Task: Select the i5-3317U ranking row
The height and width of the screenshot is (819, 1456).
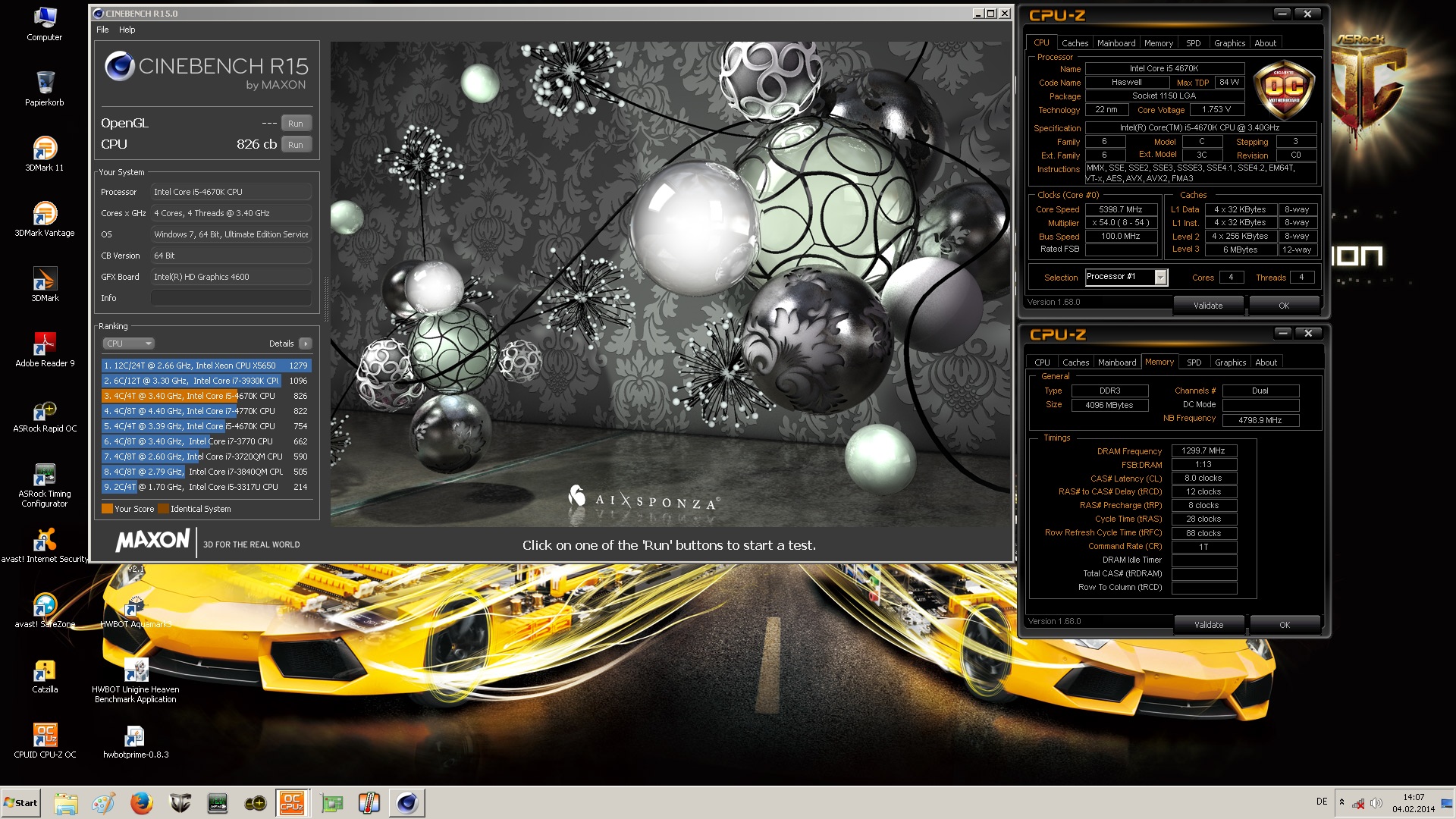Action: 206,487
